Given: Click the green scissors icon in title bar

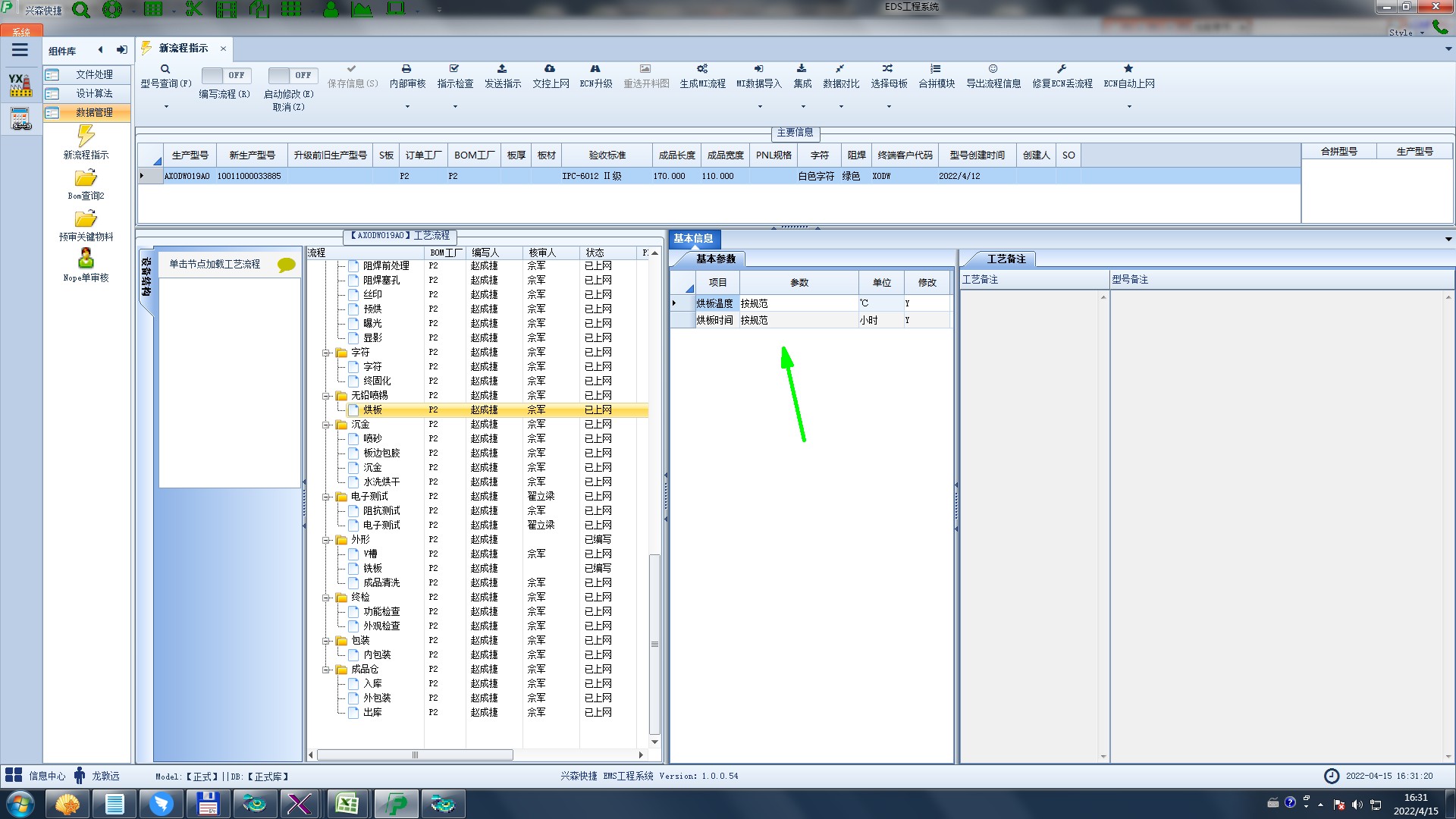Looking at the screenshot, I should [194, 10].
